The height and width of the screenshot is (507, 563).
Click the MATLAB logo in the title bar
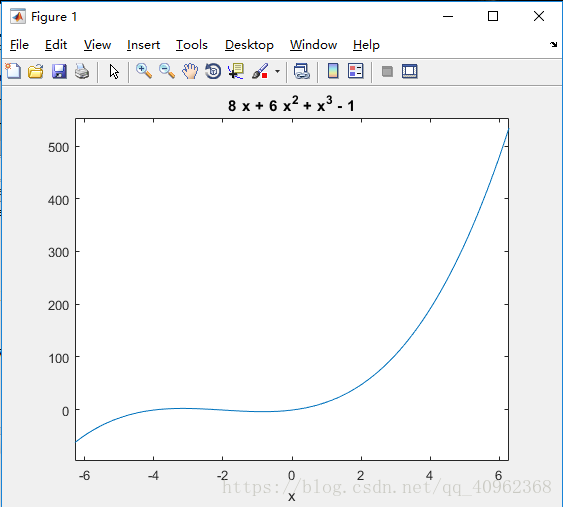[x=18, y=17]
